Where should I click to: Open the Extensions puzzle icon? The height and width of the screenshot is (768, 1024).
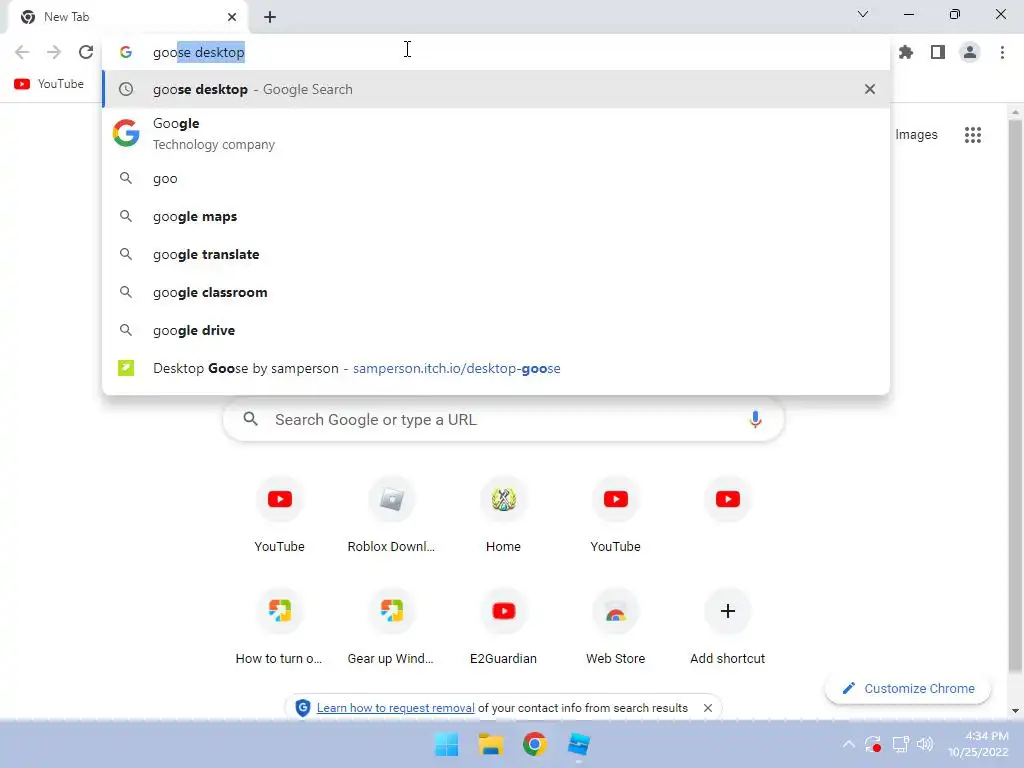905,52
